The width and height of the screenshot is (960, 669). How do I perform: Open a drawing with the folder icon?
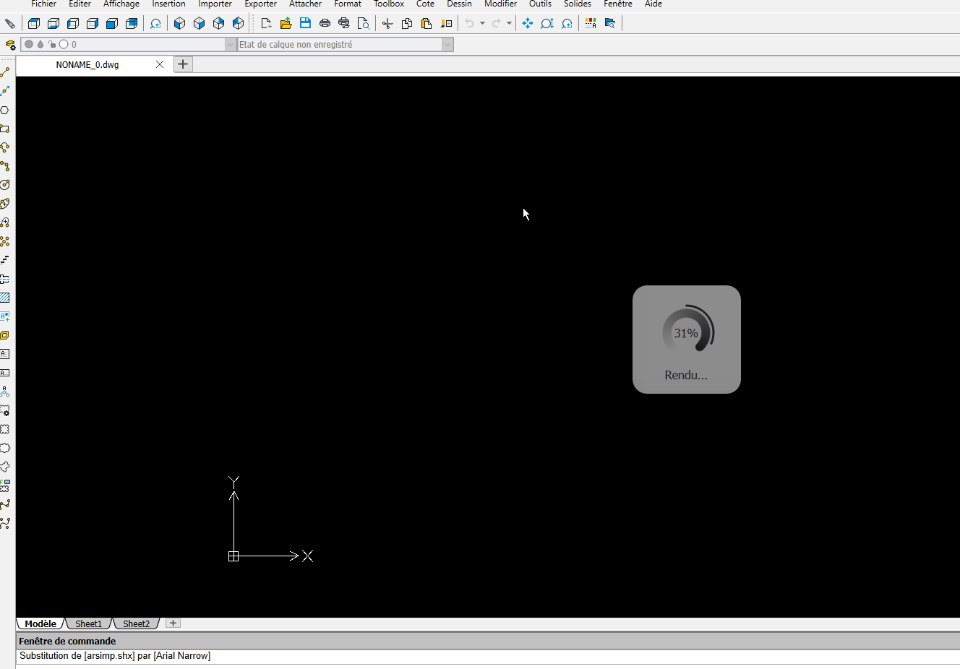coord(285,24)
